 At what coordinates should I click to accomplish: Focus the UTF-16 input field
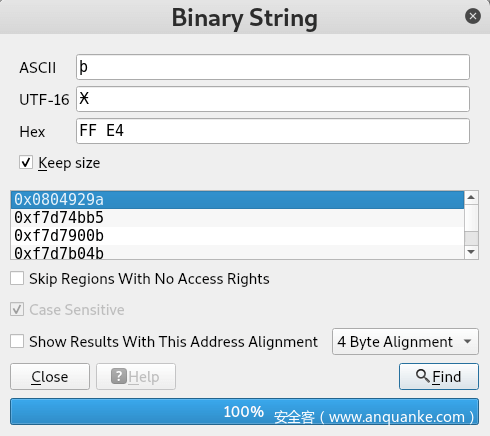coord(273,99)
